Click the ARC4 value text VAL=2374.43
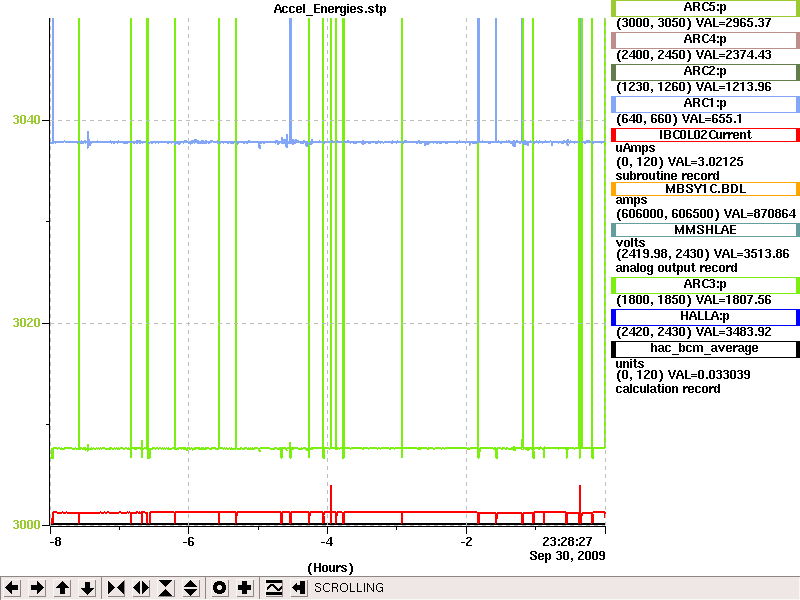Screen dimensions: 800x600 tap(734, 55)
